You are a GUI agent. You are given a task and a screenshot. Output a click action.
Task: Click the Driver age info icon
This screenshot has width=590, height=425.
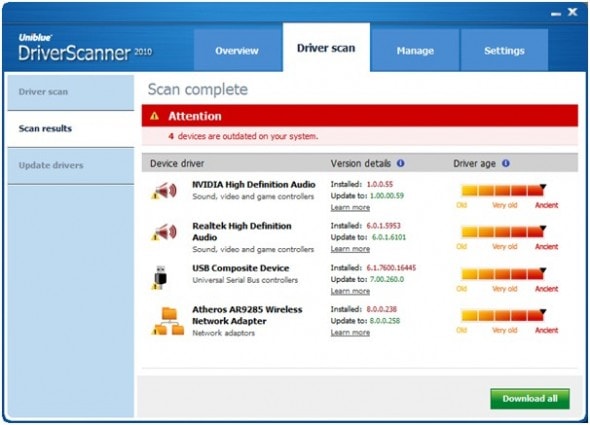(x=506, y=163)
